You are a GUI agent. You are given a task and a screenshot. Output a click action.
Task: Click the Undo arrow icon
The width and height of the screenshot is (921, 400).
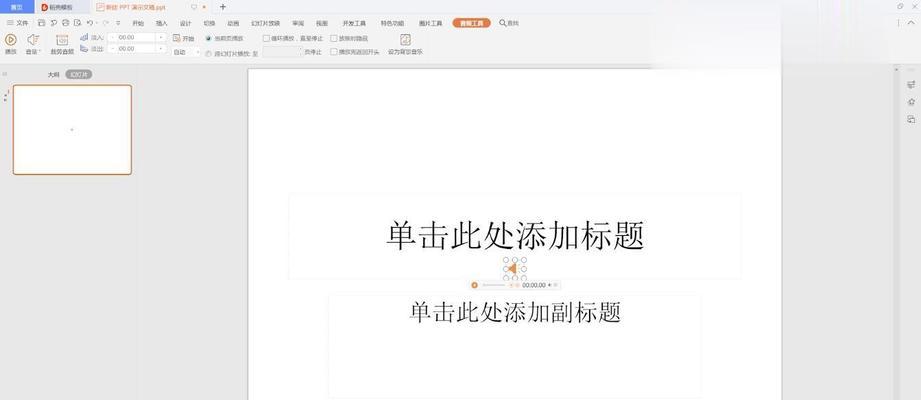(x=90, y=23)
